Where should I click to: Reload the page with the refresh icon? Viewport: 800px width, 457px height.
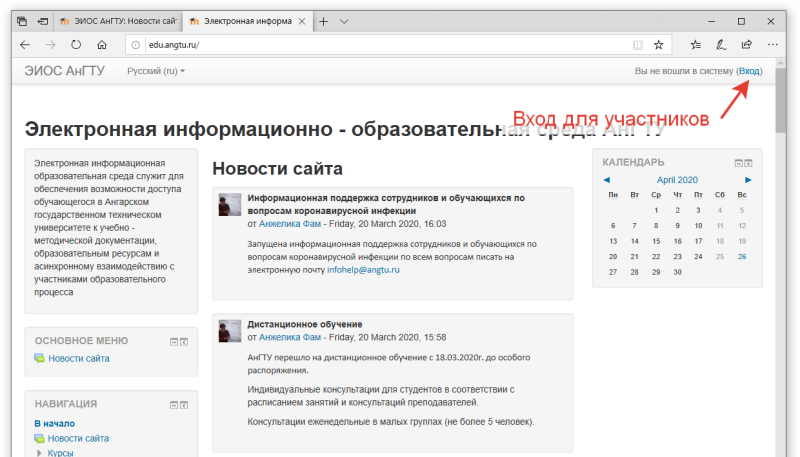pos(76,45)
